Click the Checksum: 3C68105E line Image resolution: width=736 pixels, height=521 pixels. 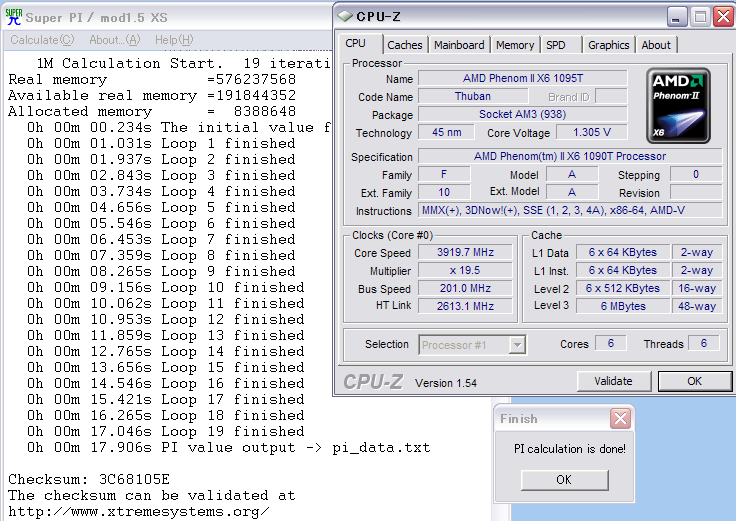coord(89,479)
